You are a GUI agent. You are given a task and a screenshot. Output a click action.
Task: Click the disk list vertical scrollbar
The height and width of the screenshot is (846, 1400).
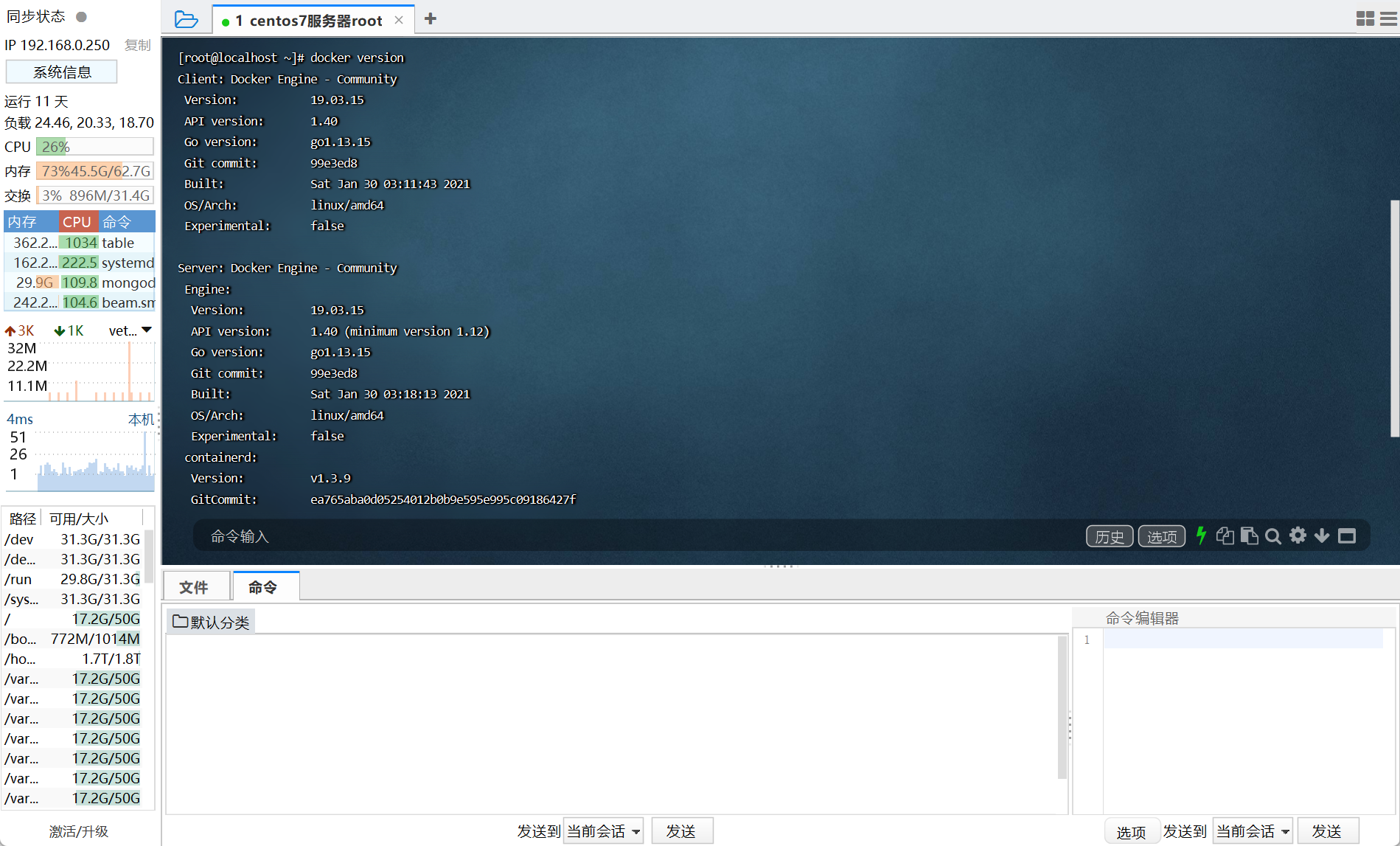pos(150,558)
